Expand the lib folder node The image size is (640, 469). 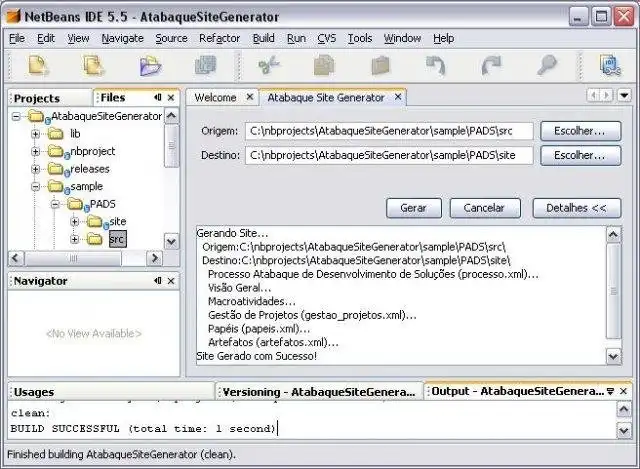36,134
